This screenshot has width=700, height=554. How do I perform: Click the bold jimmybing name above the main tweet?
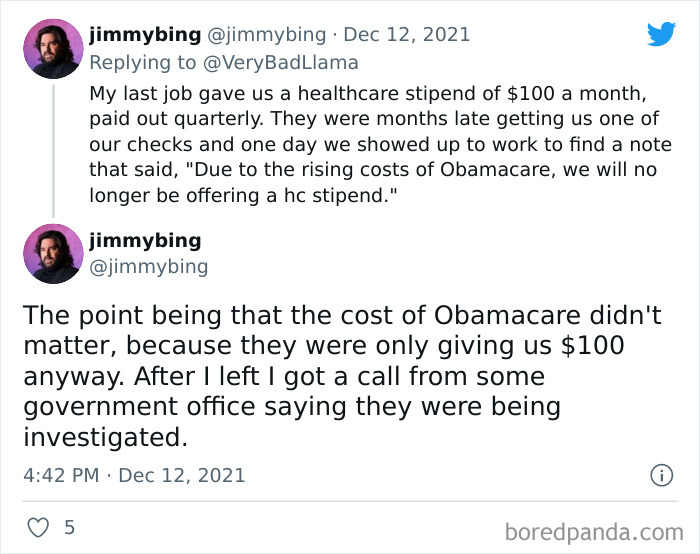tap(144, 241)
